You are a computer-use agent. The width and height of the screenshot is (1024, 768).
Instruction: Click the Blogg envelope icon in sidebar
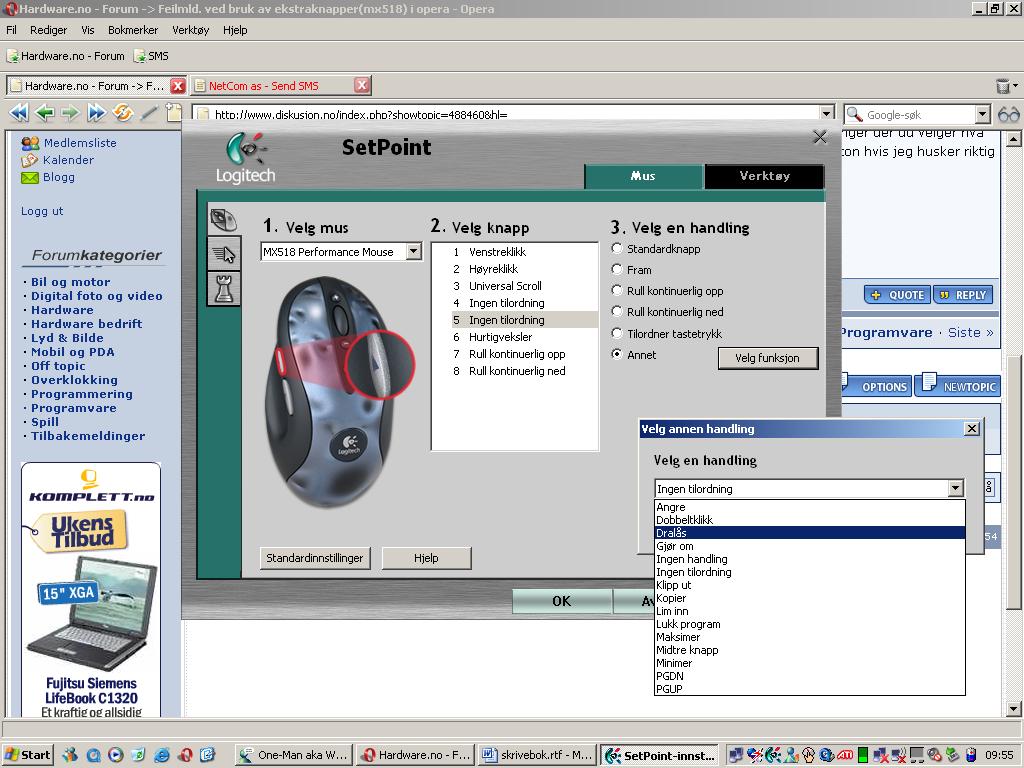coord(30,178)
